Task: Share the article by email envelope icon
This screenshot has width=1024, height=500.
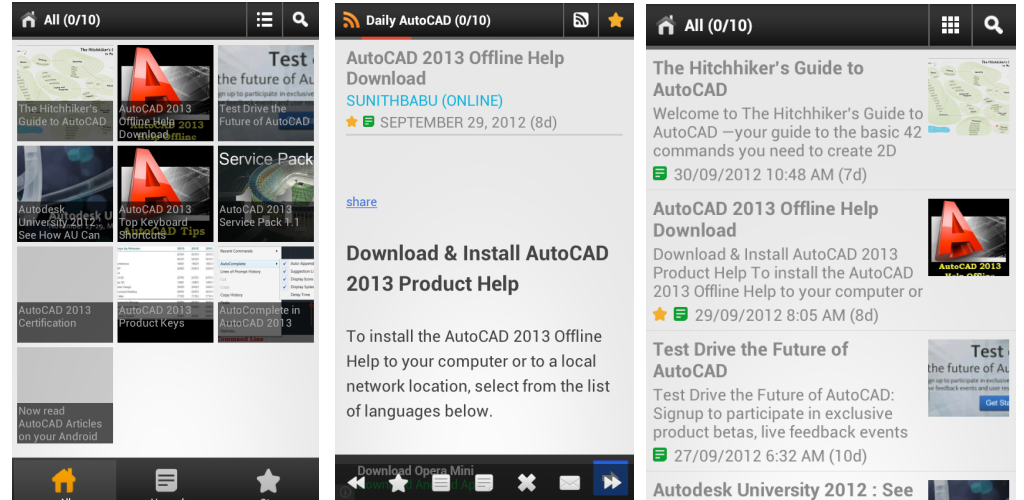Action: (x=569, y=482)
